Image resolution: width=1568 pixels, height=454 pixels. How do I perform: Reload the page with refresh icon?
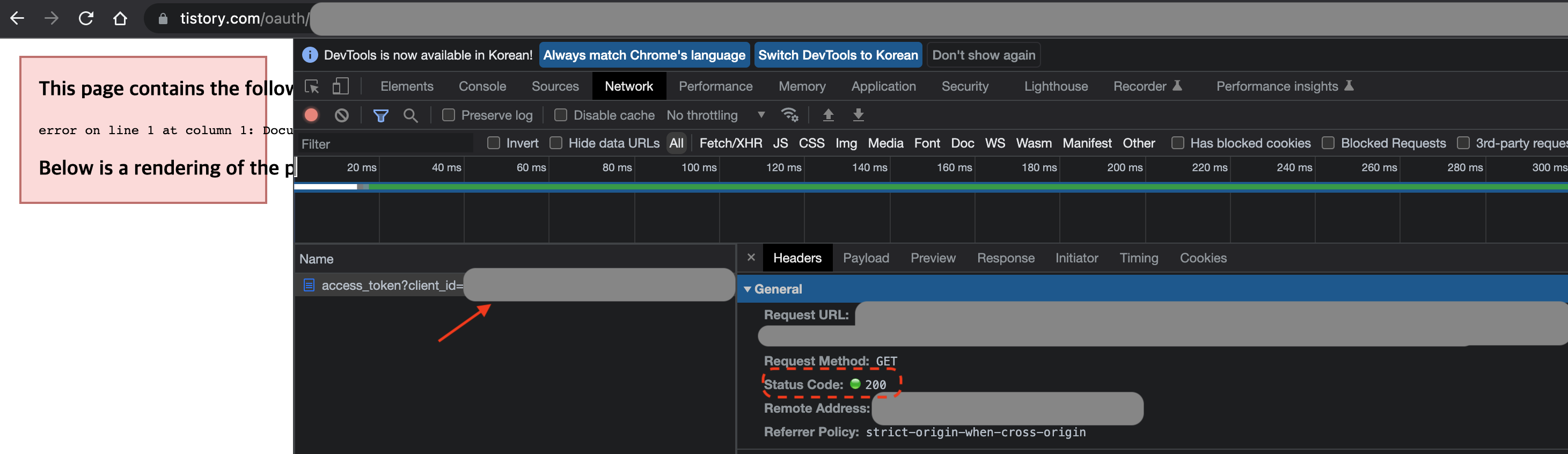pyautogui.click(x=86, y=18)
